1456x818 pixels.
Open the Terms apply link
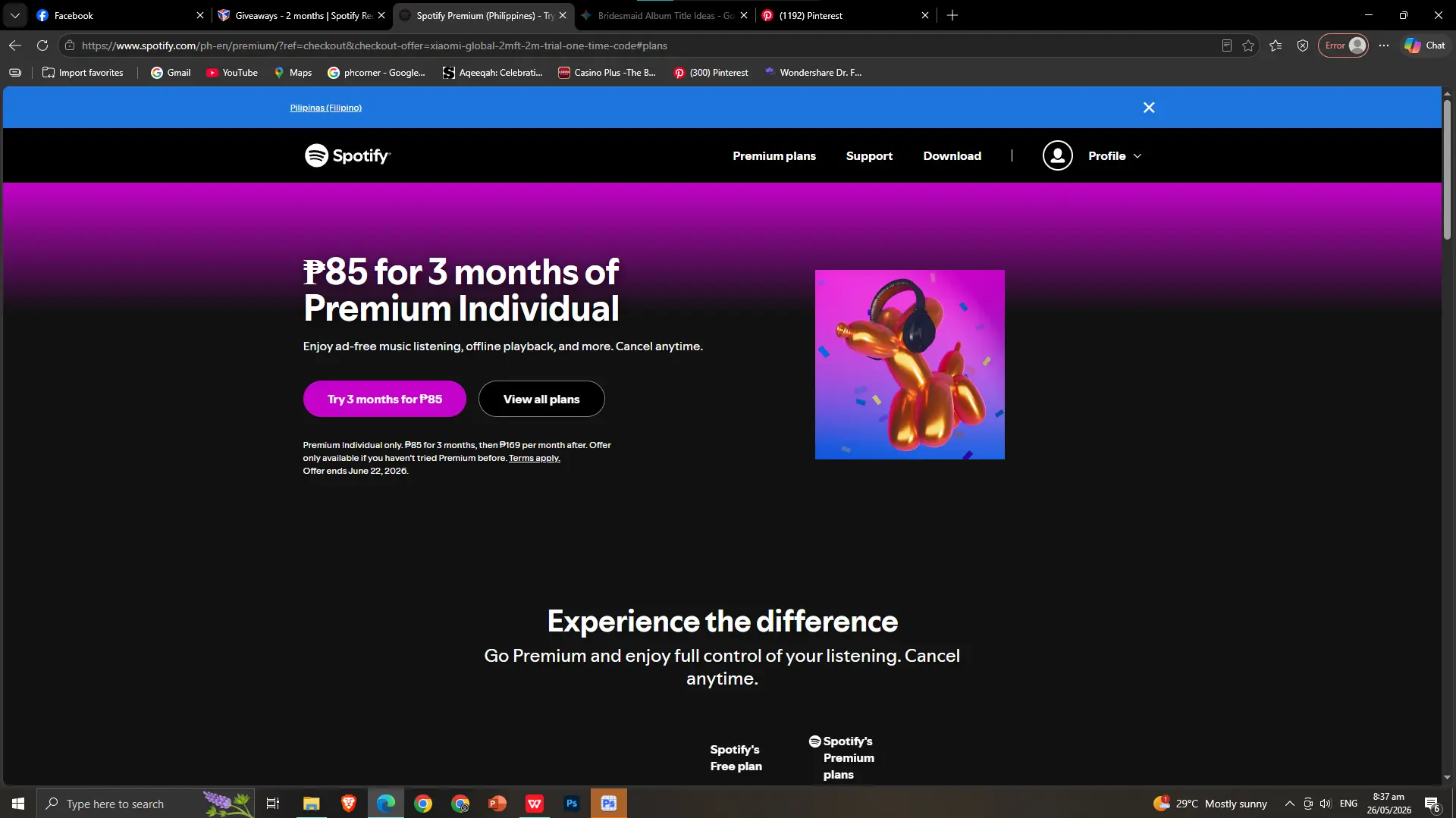point(534,458)
